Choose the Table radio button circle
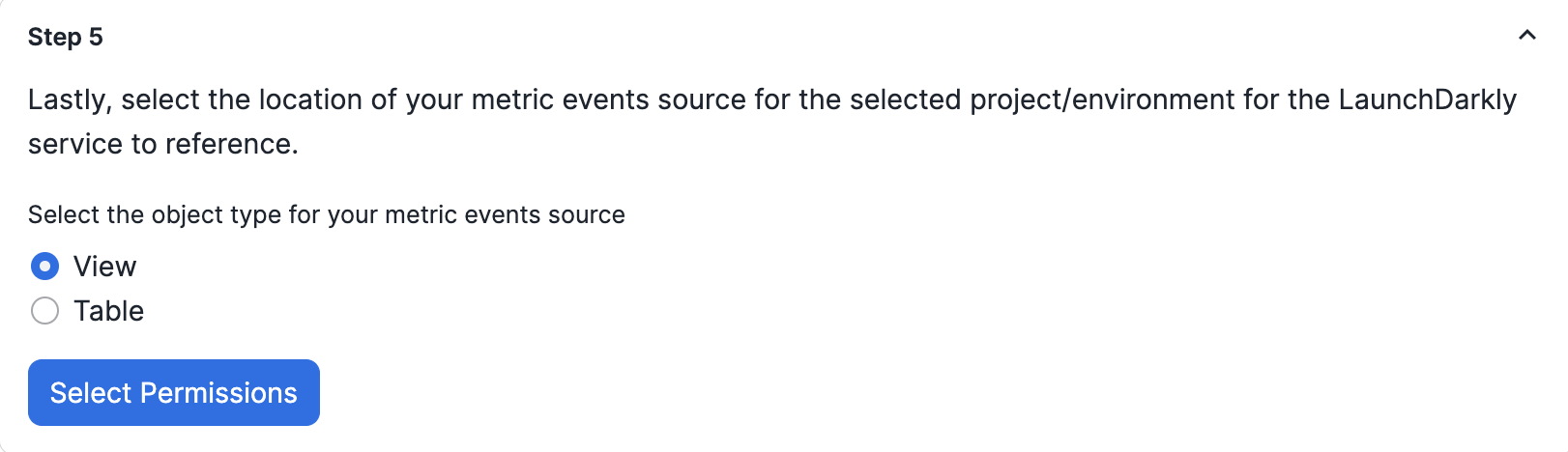The height and width of the screenshot is (452, 1568). click(x=44, y=311)
